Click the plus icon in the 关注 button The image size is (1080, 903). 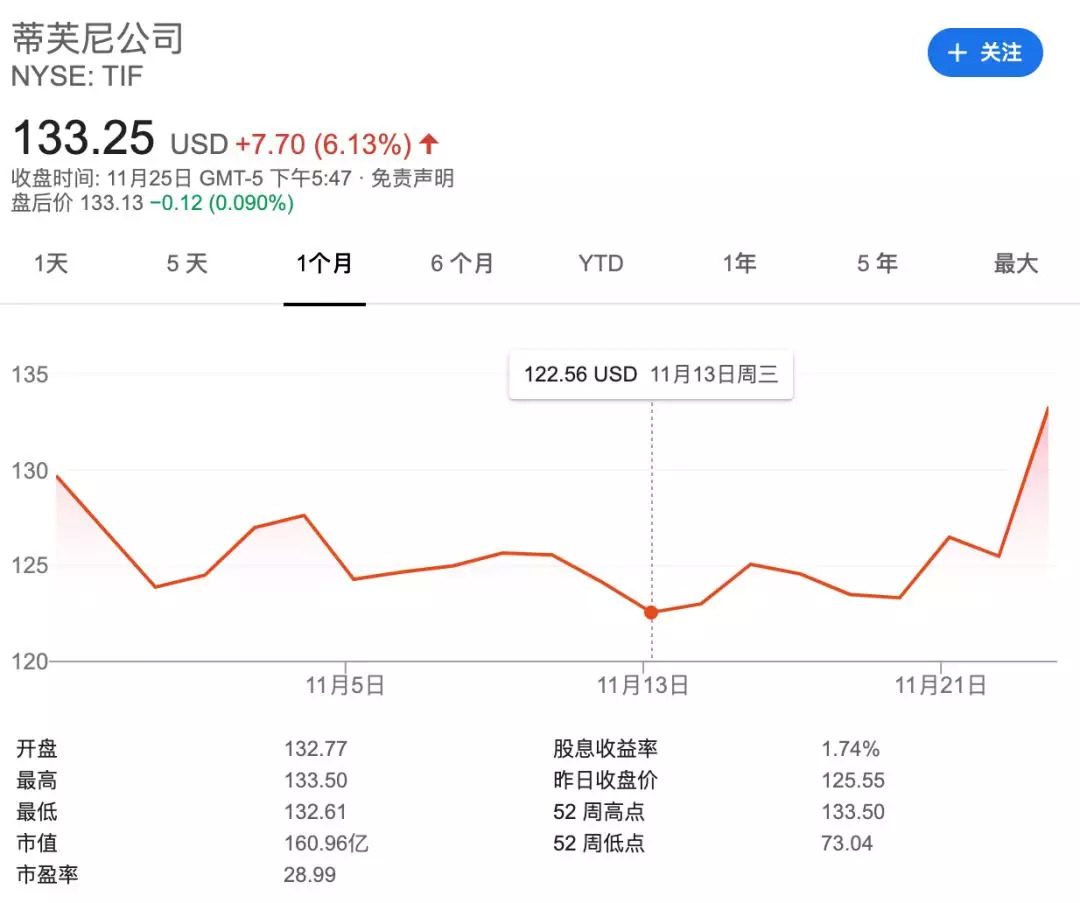pos(957,53)
